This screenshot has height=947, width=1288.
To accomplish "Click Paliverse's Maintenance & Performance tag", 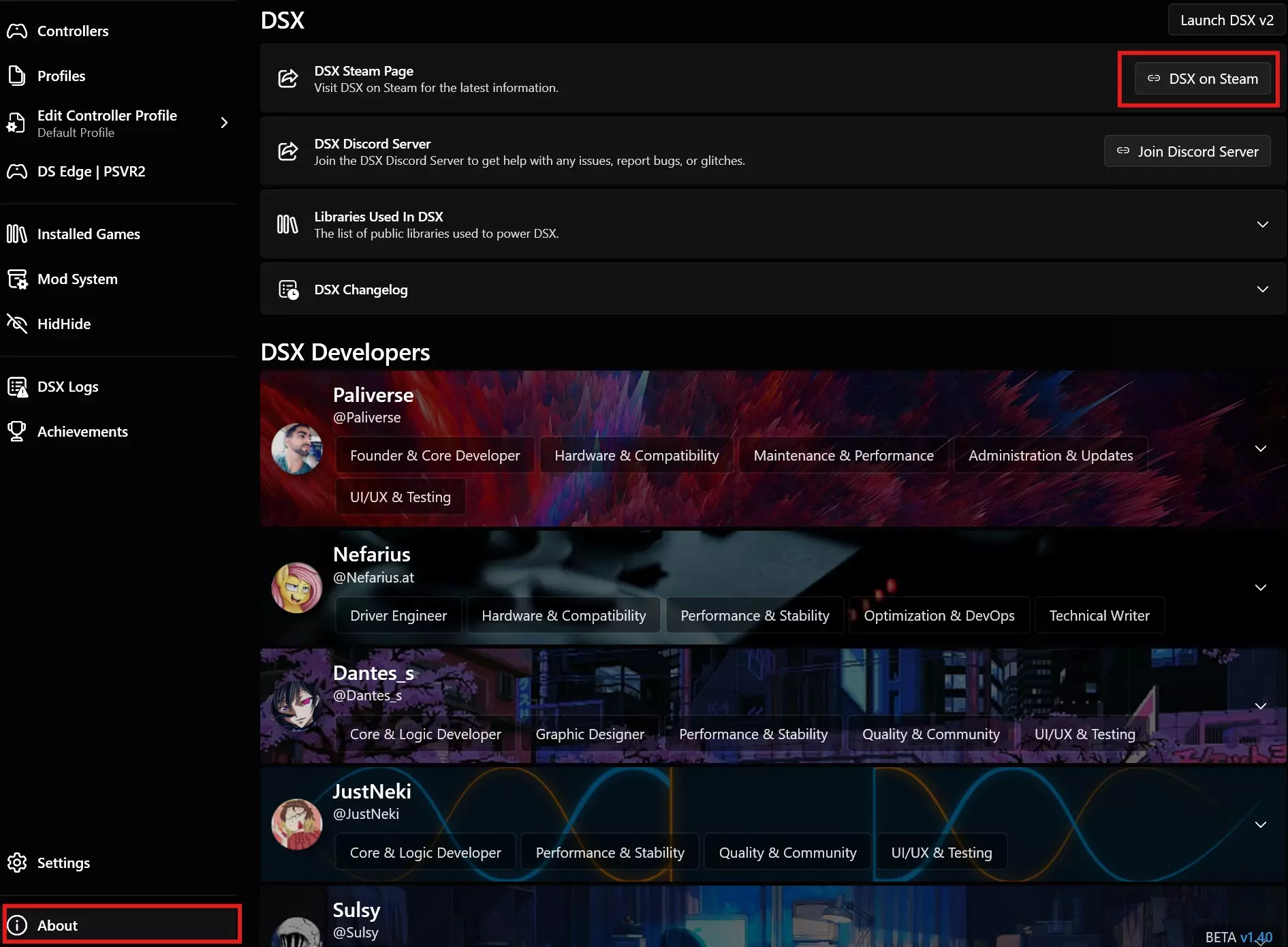I will click(844, 455).
